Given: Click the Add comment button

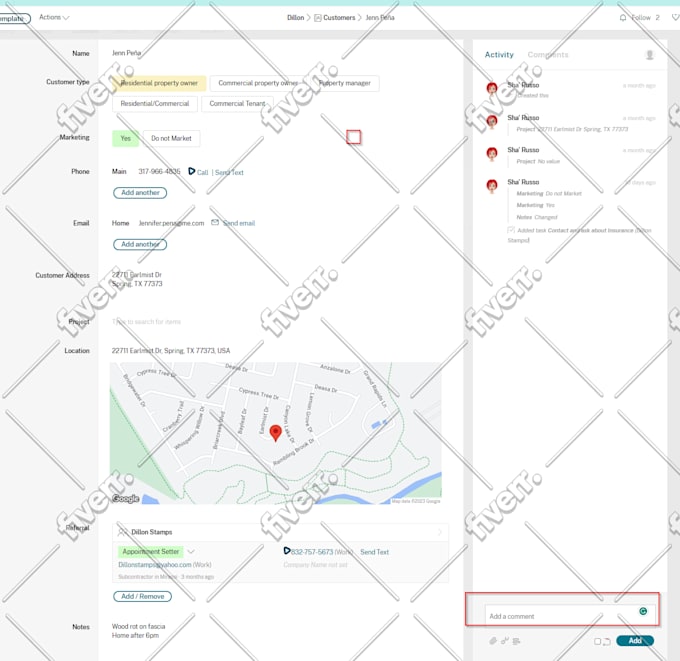Looking at the screenshot, I should tap(635, 641).
